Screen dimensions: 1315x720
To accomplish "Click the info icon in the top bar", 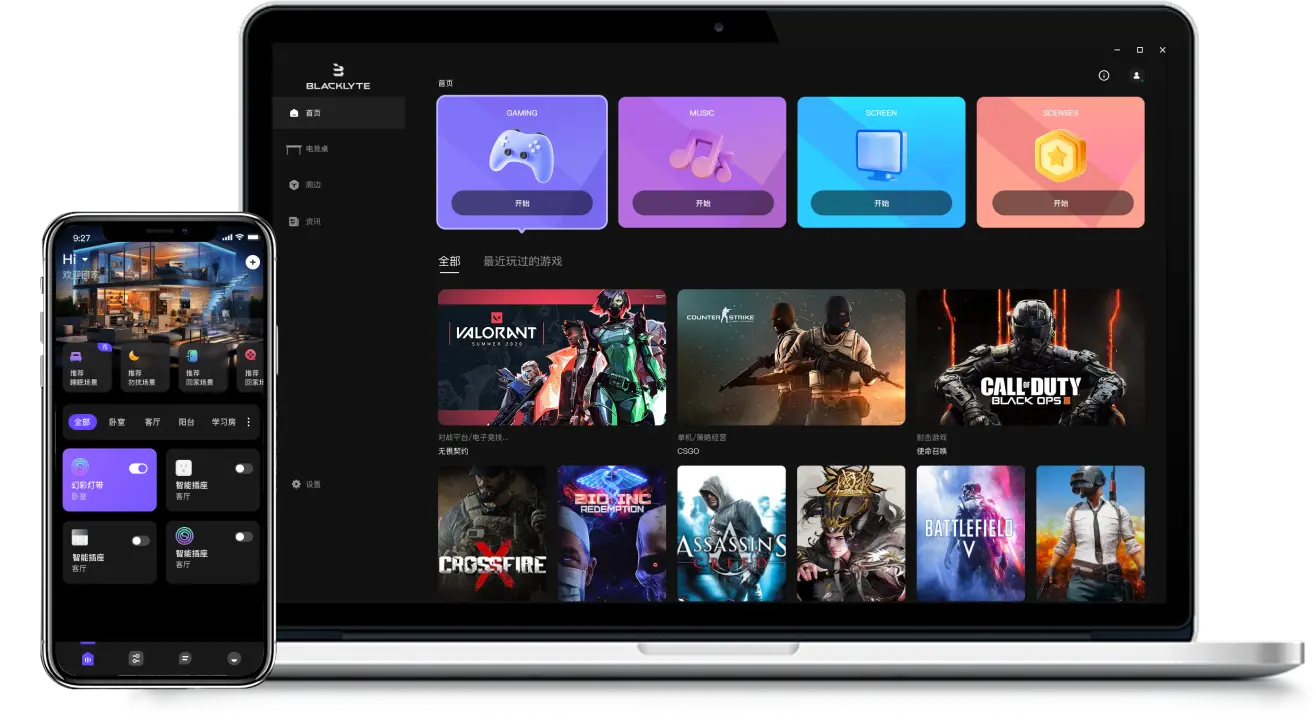I will click(x=1104, y=76).
